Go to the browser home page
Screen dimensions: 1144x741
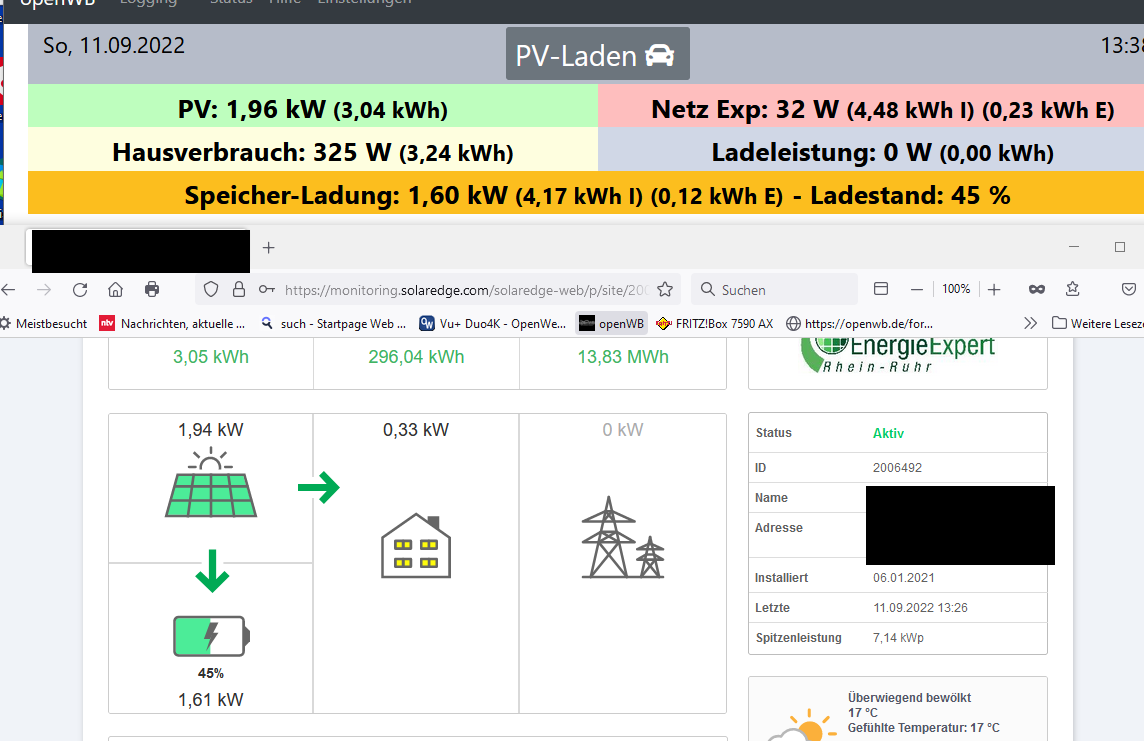click(x=116, y=290)
